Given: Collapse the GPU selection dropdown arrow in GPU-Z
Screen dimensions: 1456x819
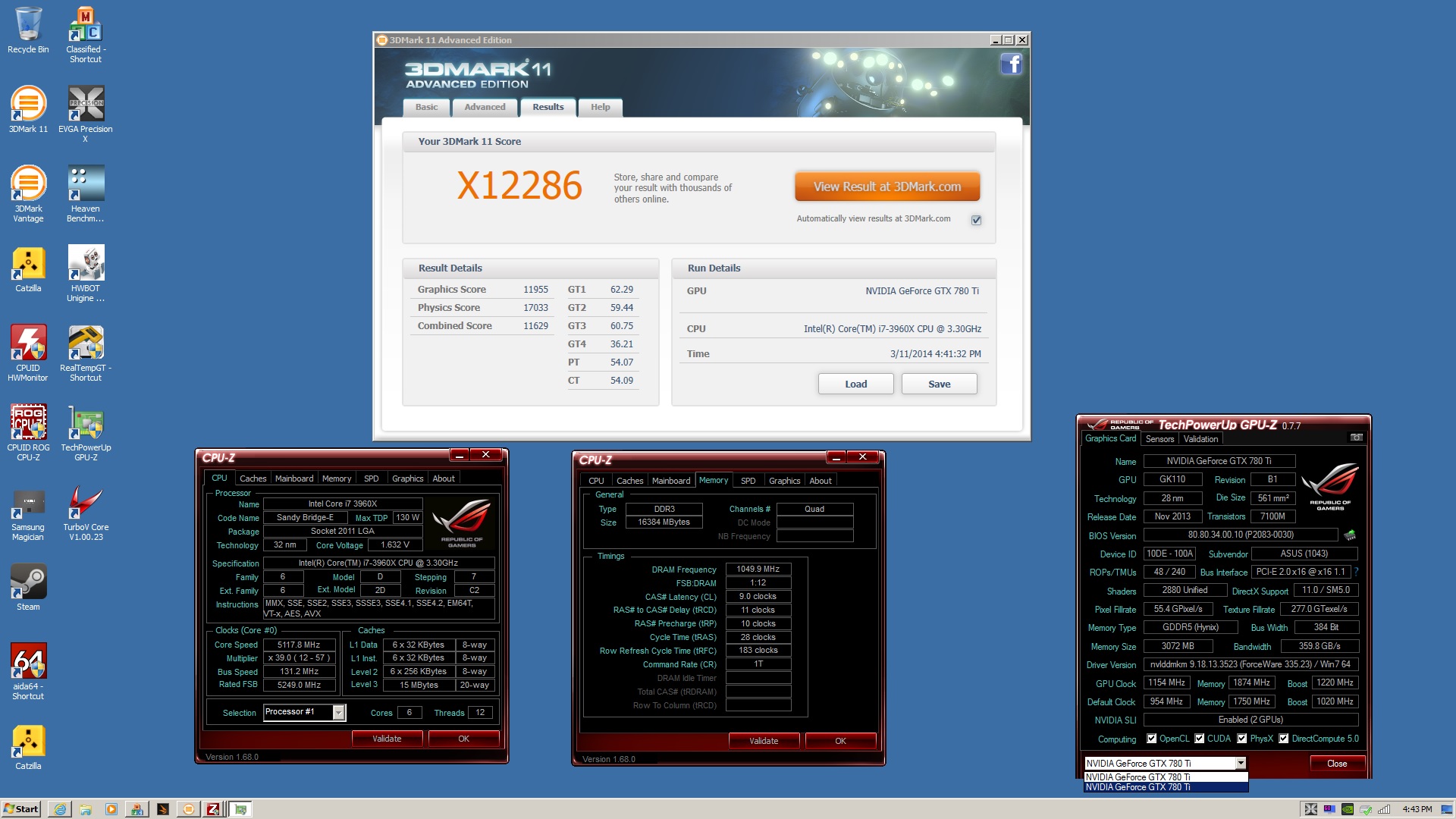Looking at the screenshot, I should (1241, 764).
